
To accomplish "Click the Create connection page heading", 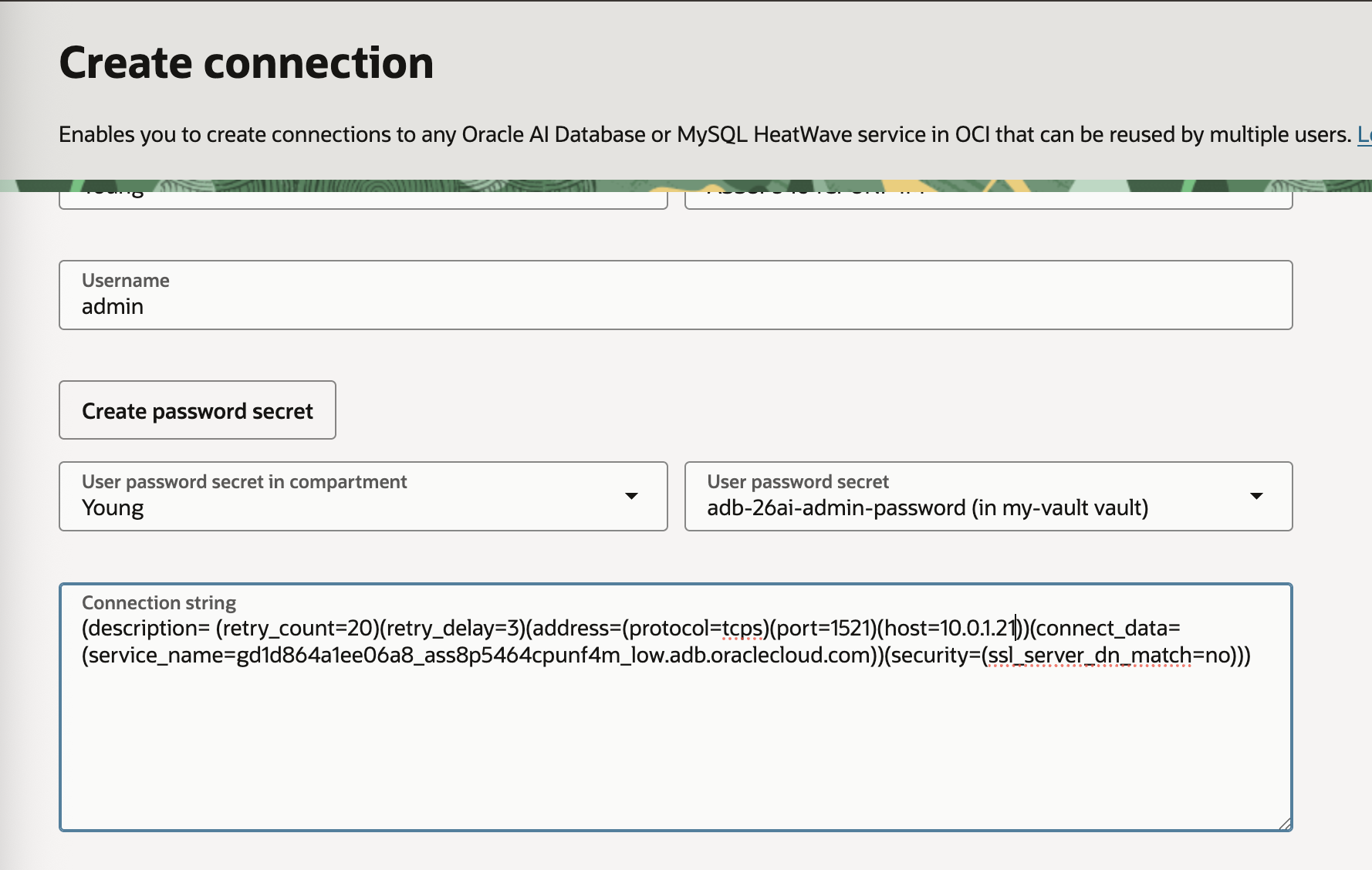I will pyautogui.click(x=247, y=62).
